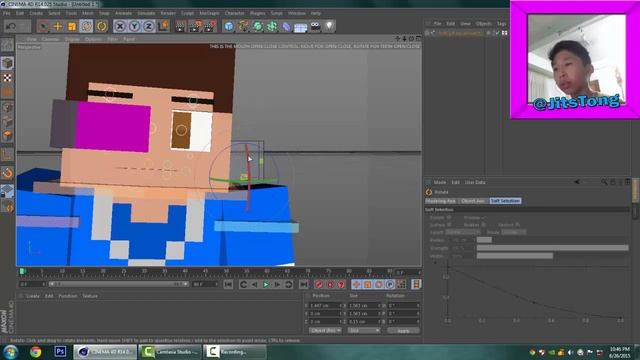Launch Google Chrome from the taskbar
Viewport: 640px width, 360px height.
click(x=36, y=352)
